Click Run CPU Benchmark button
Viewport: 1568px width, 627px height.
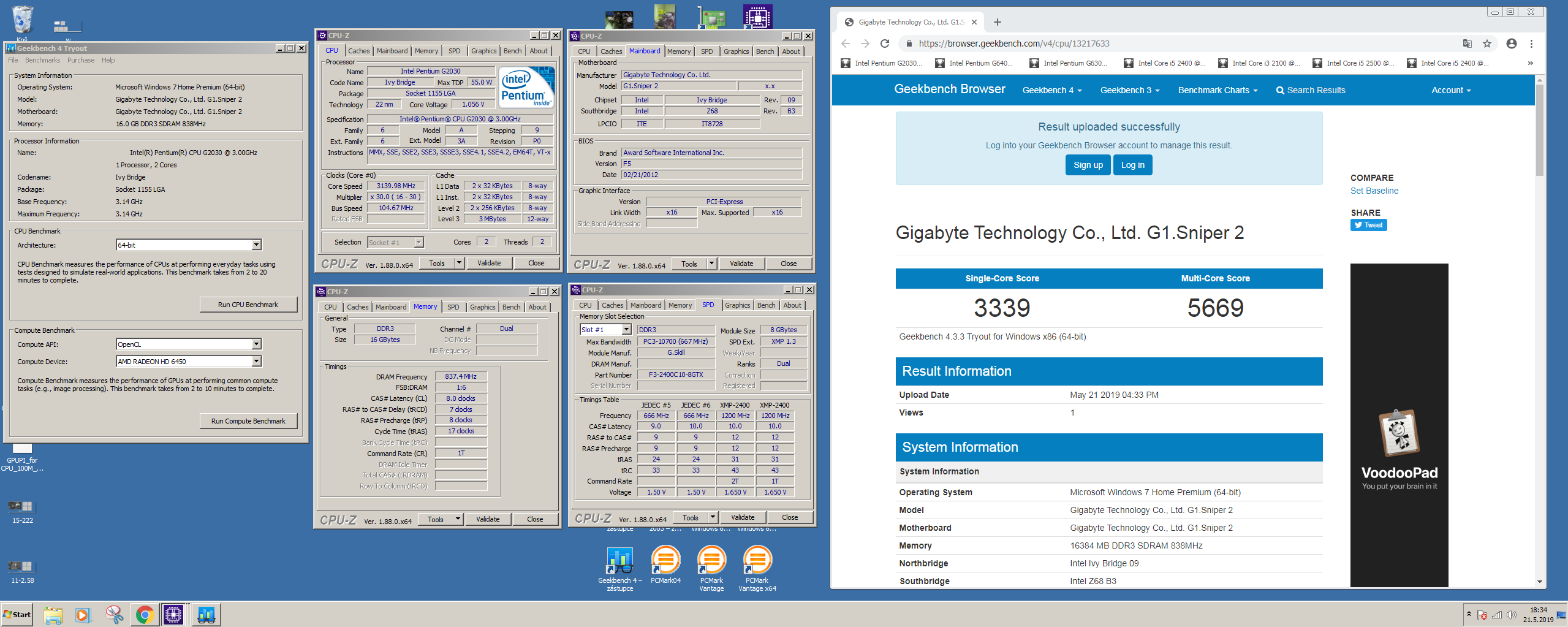[248, 305]
